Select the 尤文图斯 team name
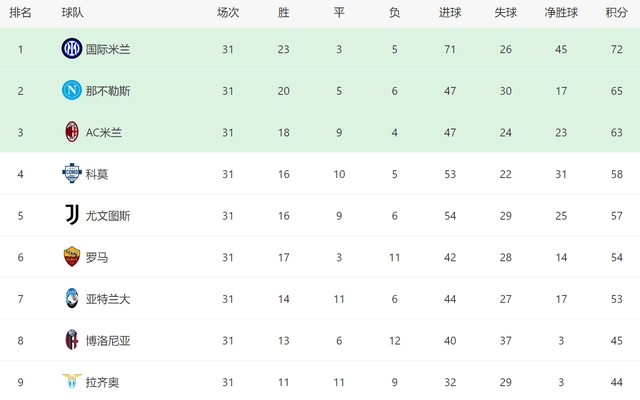Viewport: 640px width, 400px height. click(107, 215)
